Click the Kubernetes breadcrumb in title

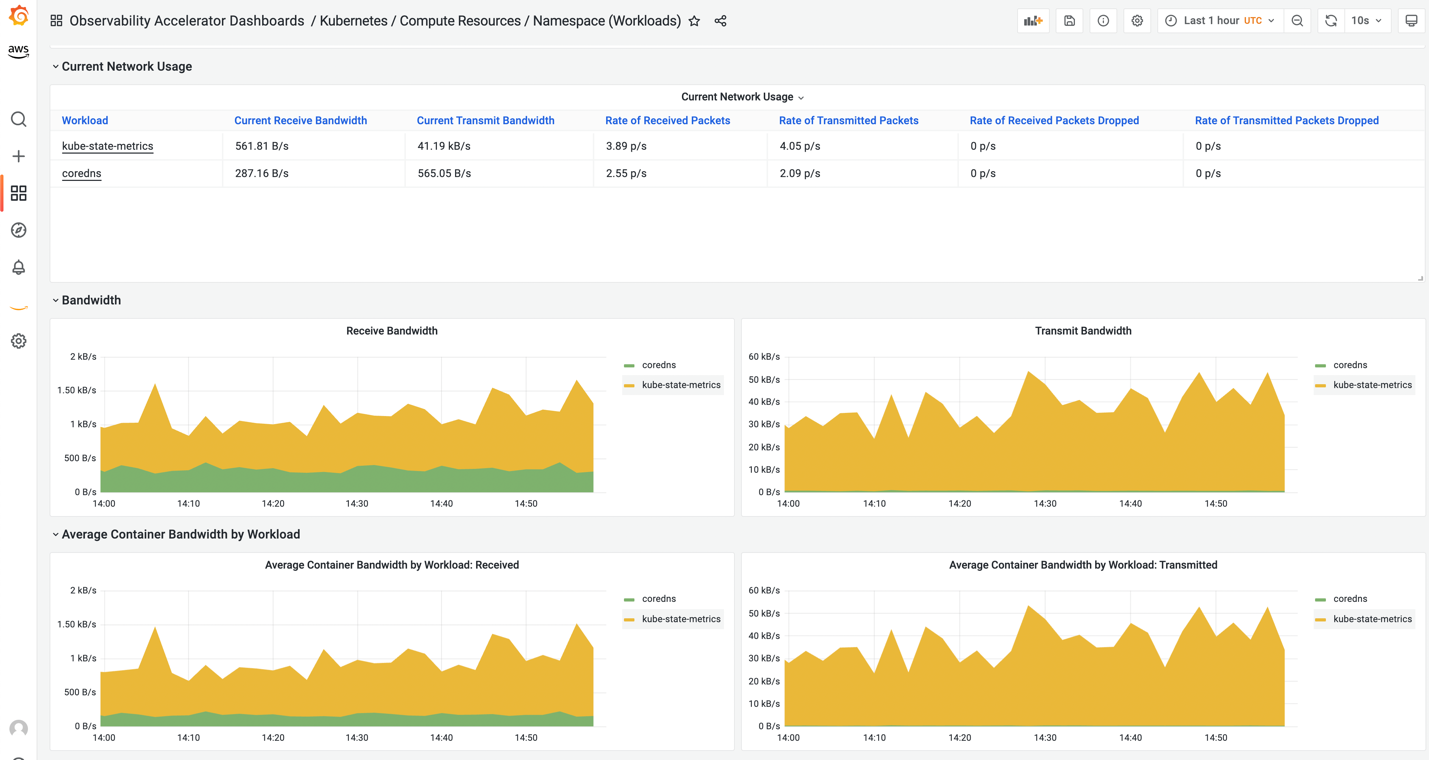[x=356, y=20]
